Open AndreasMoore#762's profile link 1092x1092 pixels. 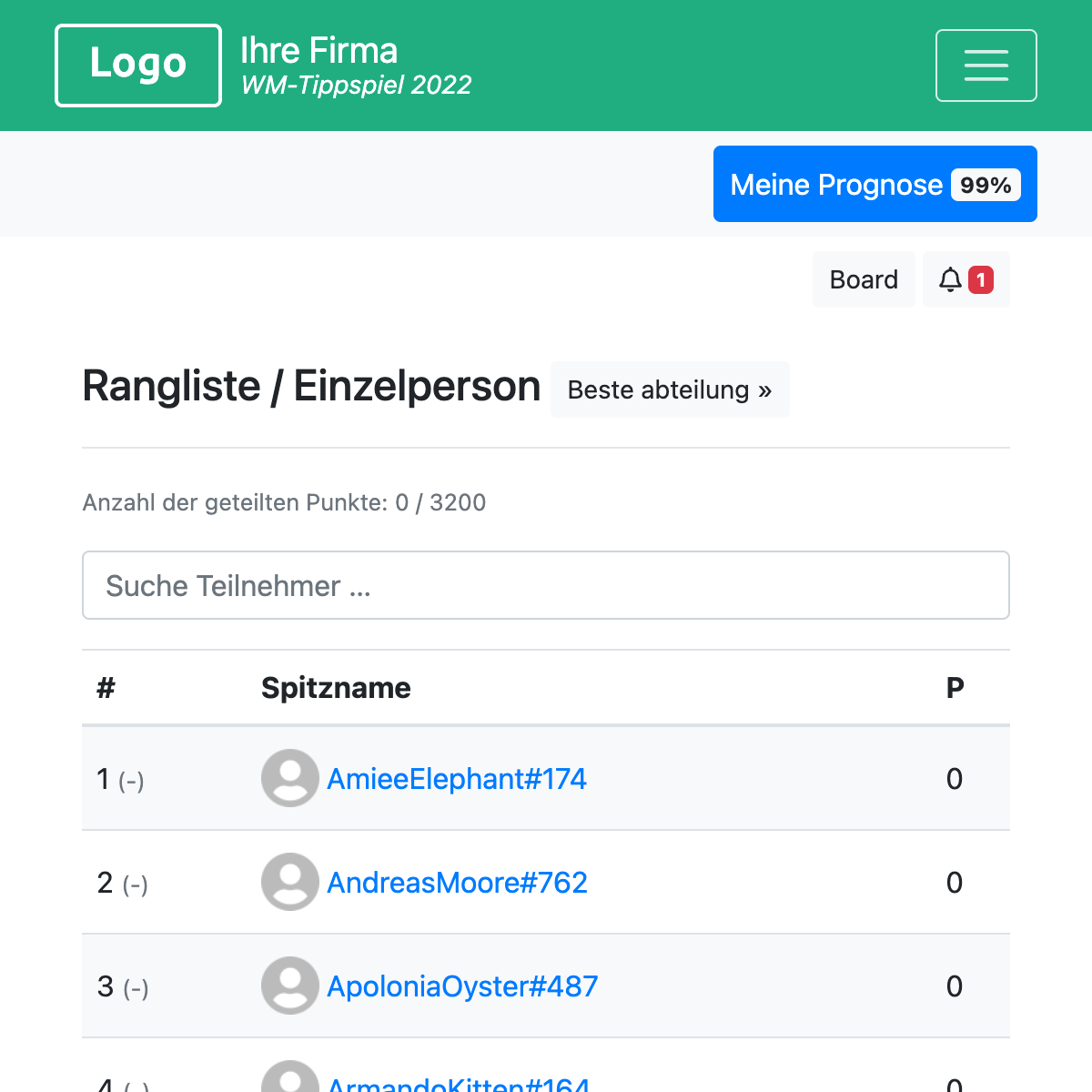tap(458, 882)
